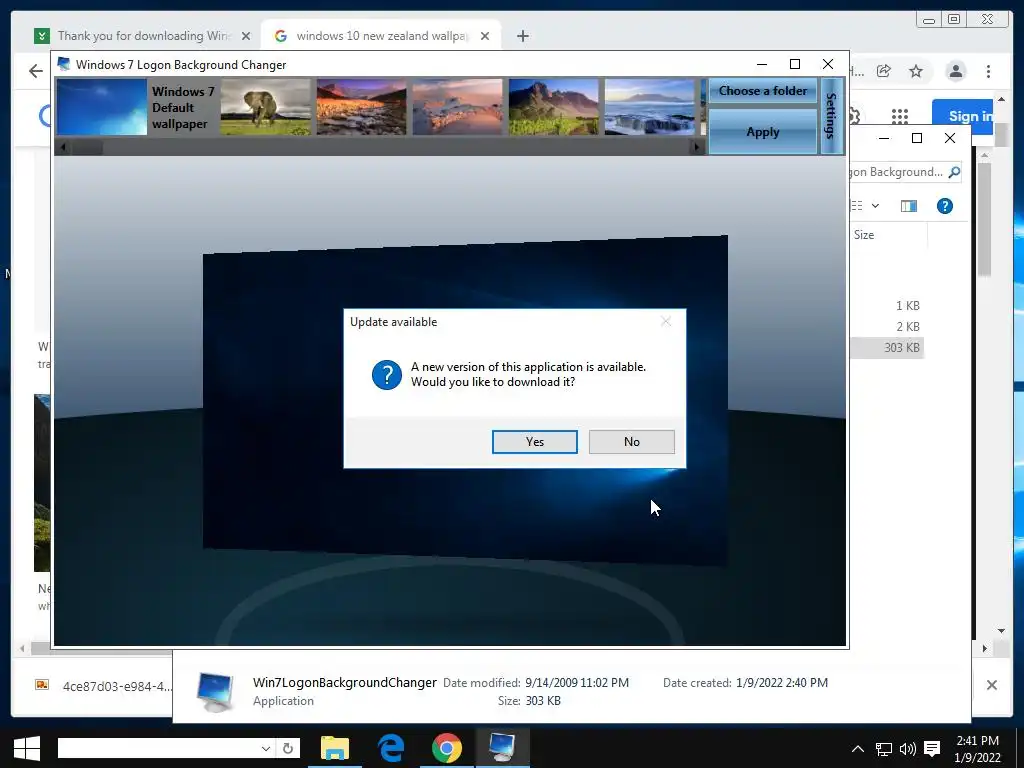Show hidden system tray icons
This screenshot has width=1024, height=768.
(858, 748)
